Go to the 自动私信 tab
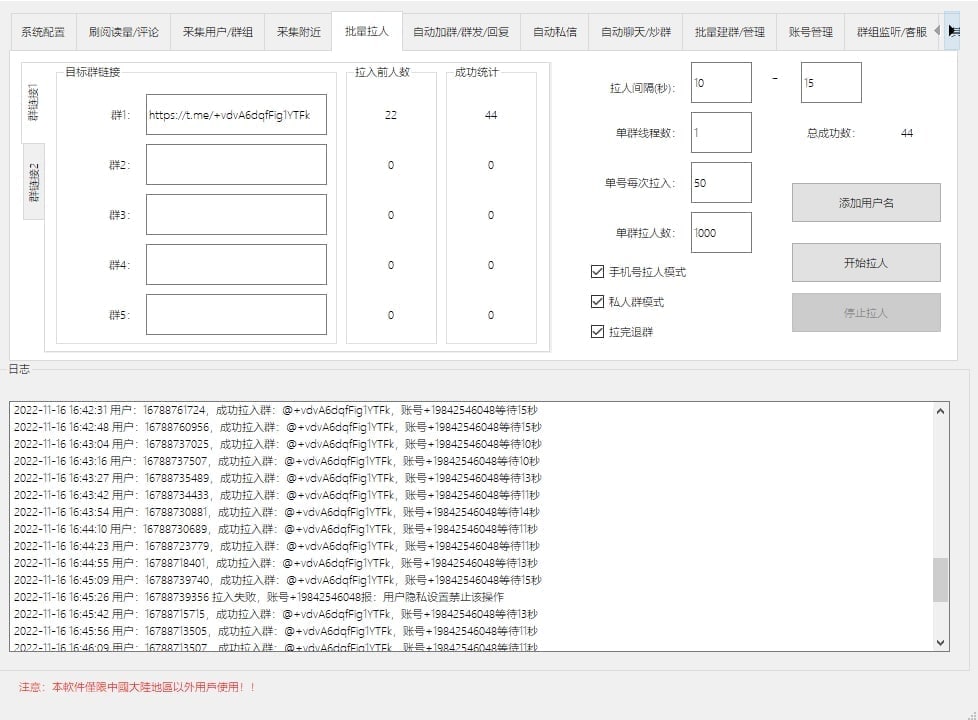This screenshot has width=978, height=720. click(554, 32)
